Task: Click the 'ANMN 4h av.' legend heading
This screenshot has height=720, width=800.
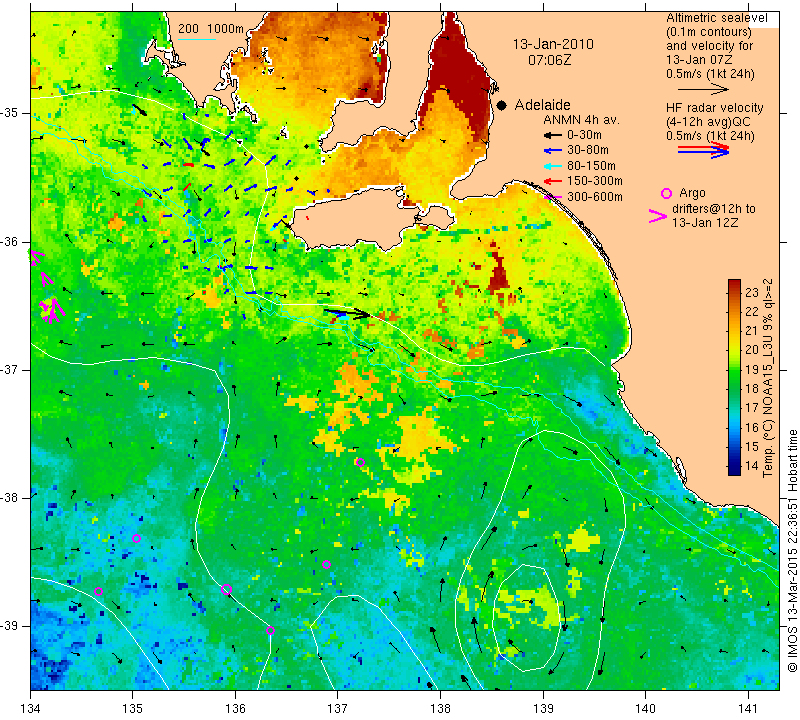Action: [x=581, y=120]
